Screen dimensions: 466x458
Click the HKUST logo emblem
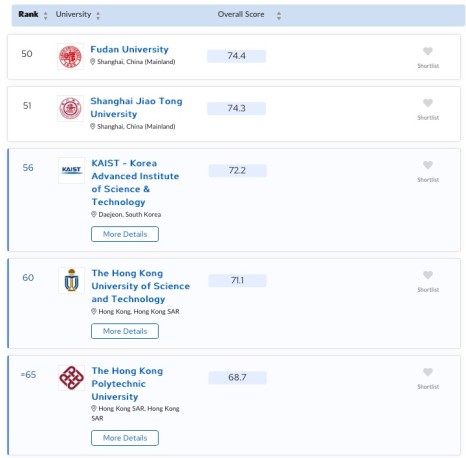click(x=71, y=280)
